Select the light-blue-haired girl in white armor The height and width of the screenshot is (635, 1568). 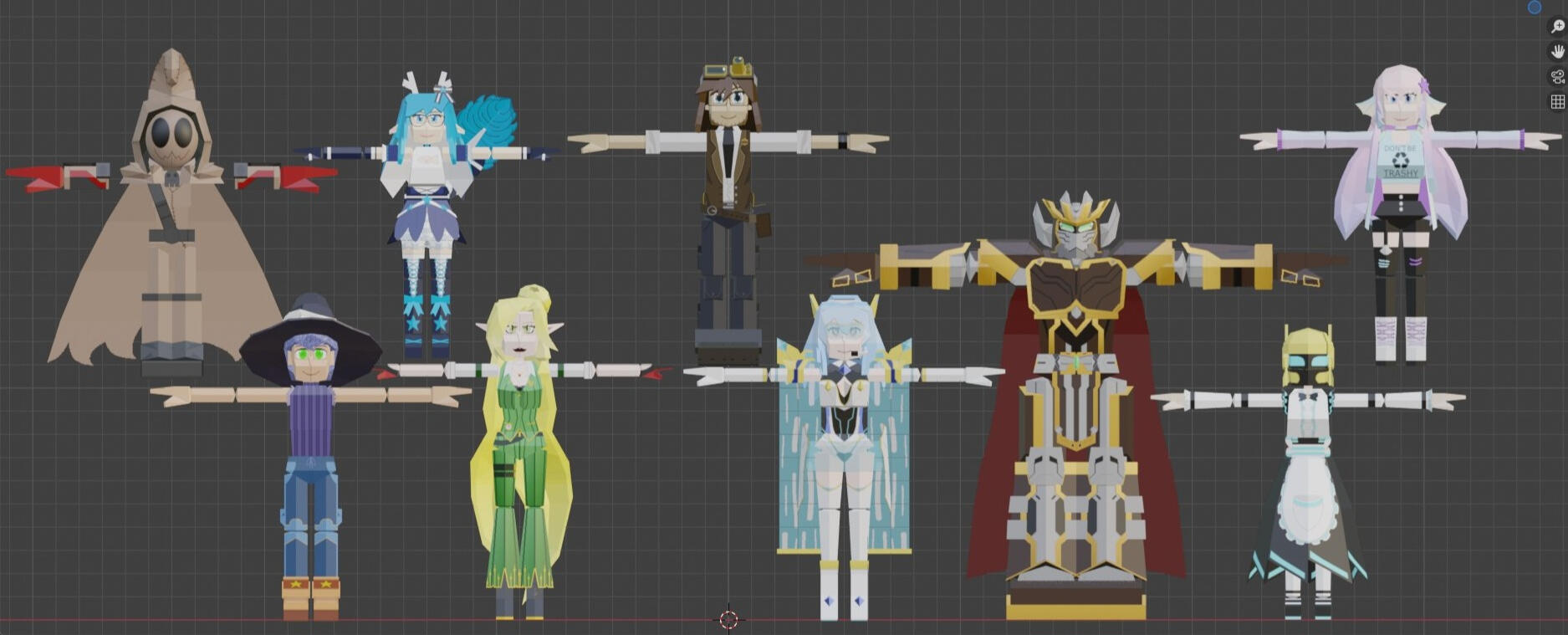[843, 456]
